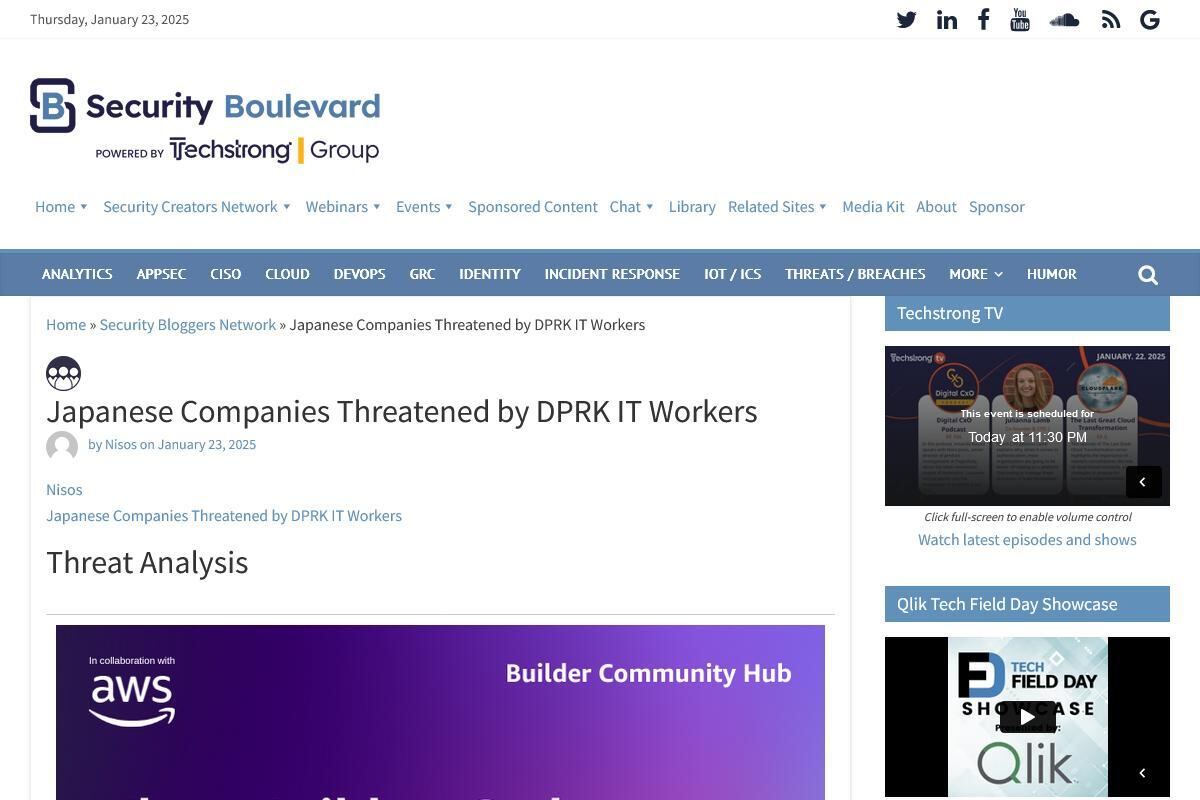Open the Library menu item

click(x=692, y=207)
